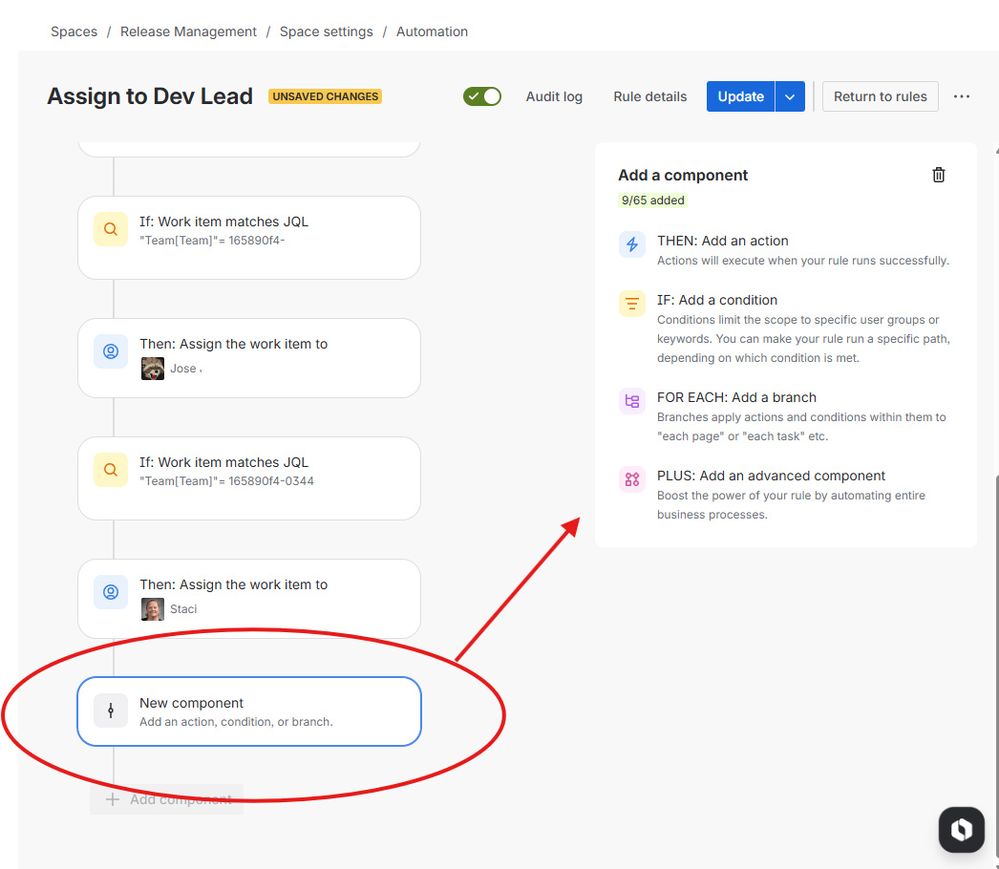Click Return to rules
999x869 pixels.
880,96
